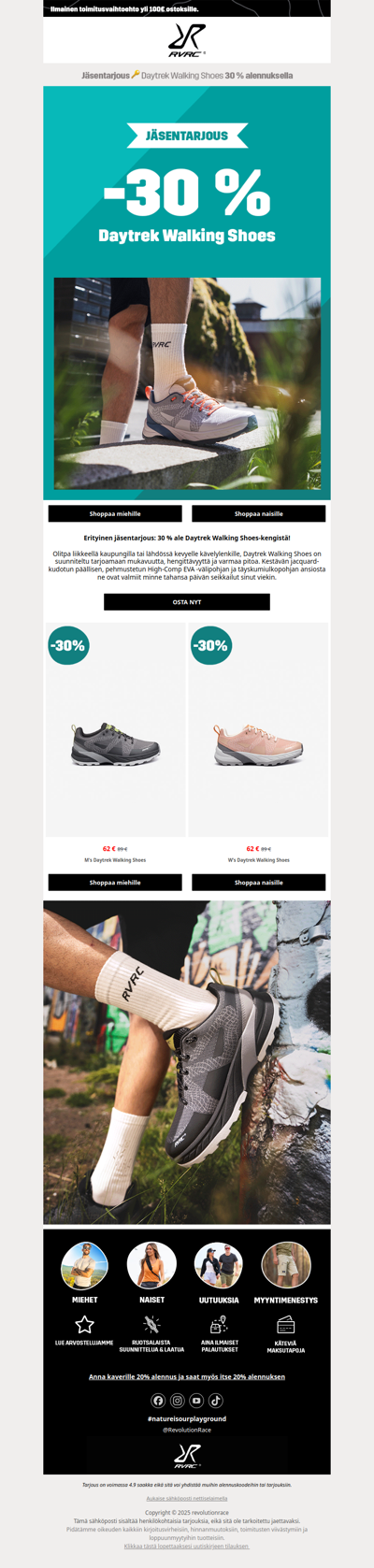Open the Aukaise sähköposti nettiselaimella link
Screen dimensions: 374x1568
(x=187, y=1498)
